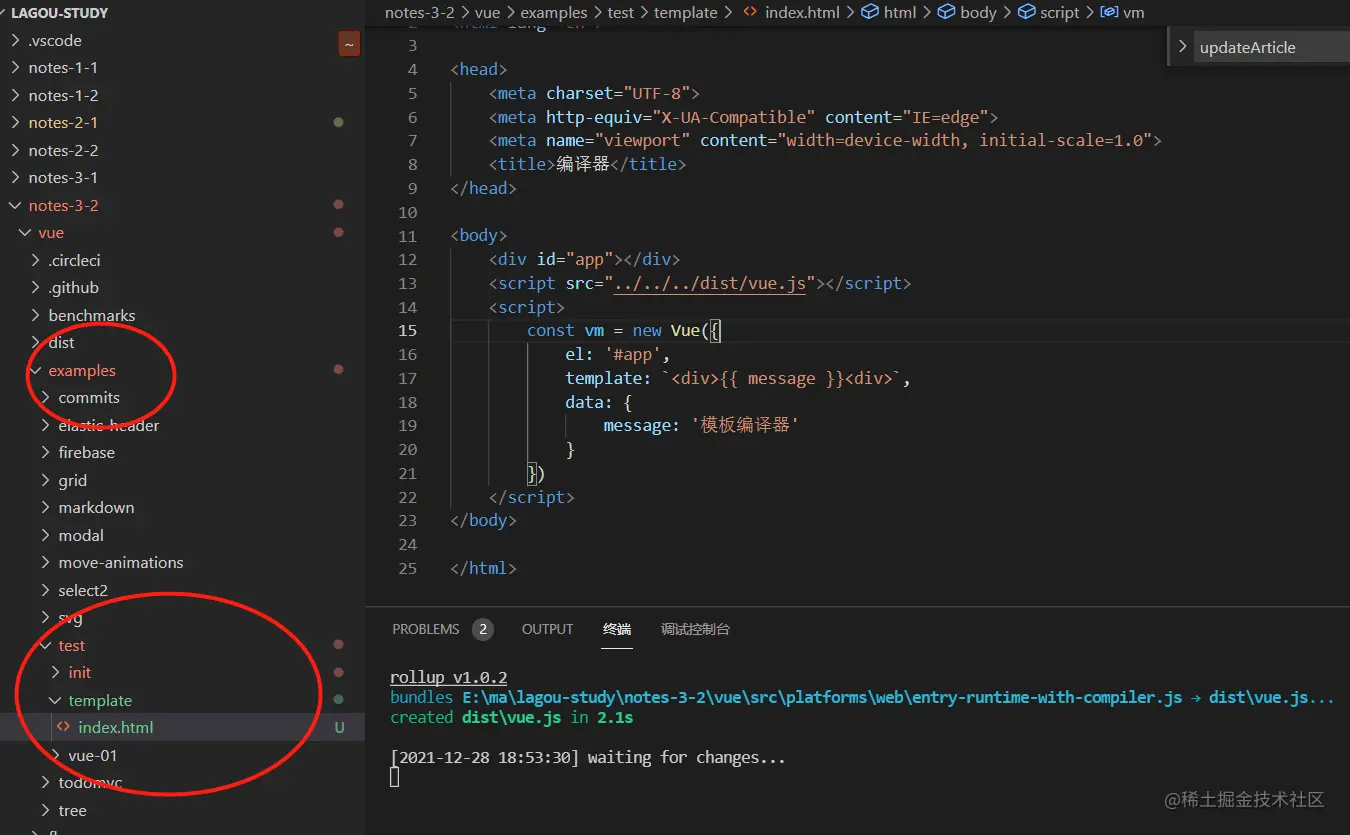This screenshot has height=835, width=1350.
Task: Collapse the vue folder chevron
Action: (x=25, y=233)
